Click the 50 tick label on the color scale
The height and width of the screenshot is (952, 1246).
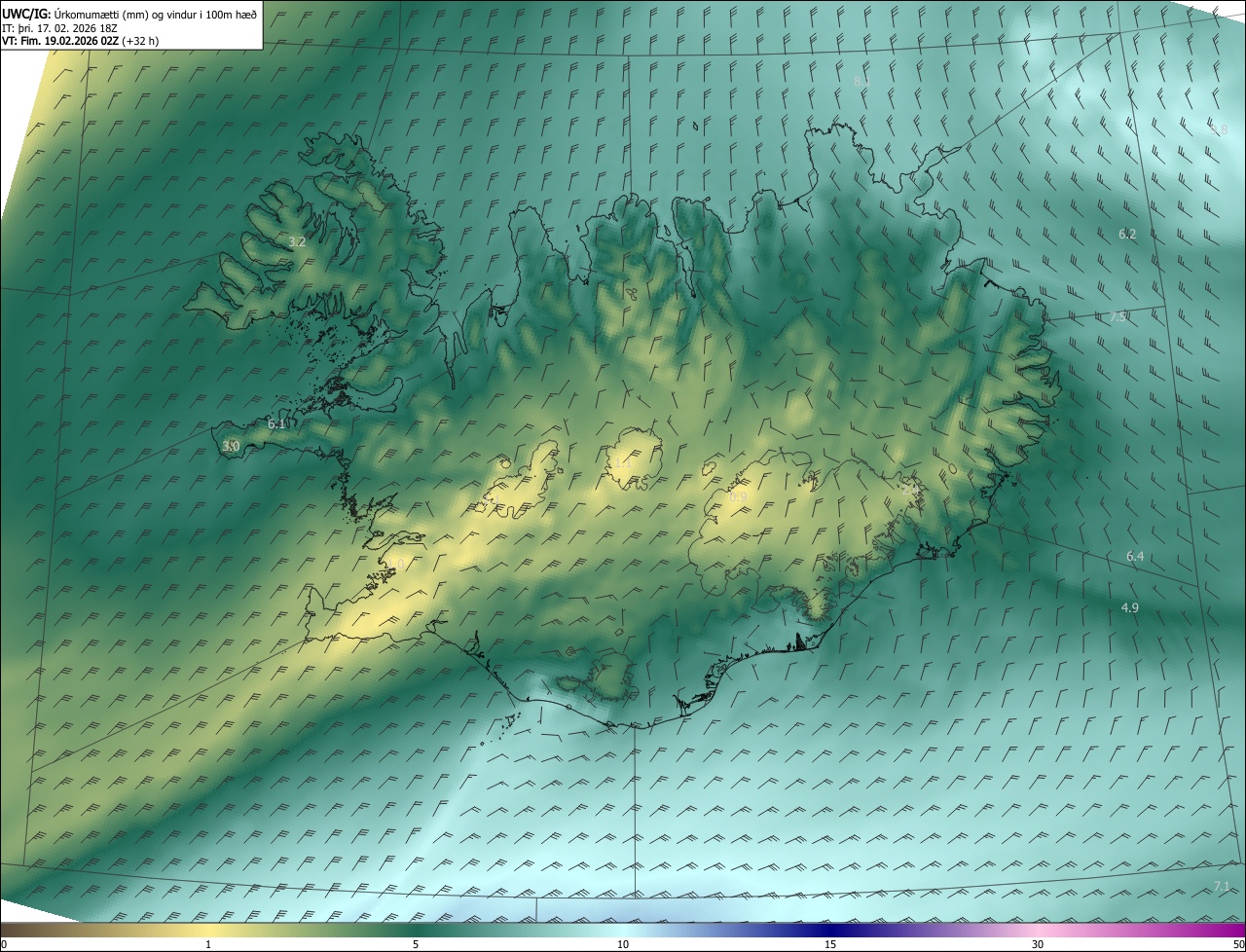tap(1238, 944)
